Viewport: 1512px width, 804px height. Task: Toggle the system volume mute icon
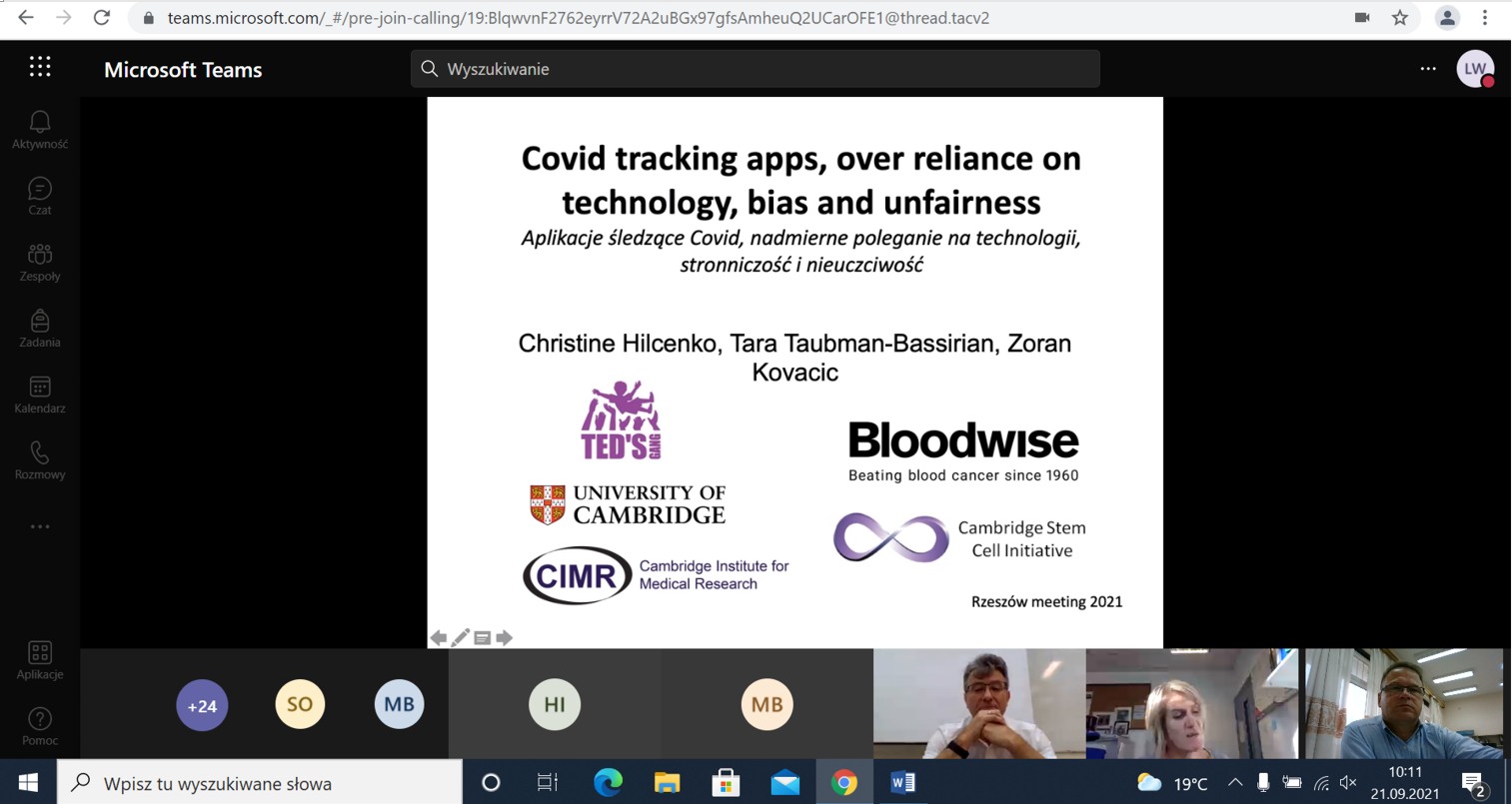[1349, 783]
